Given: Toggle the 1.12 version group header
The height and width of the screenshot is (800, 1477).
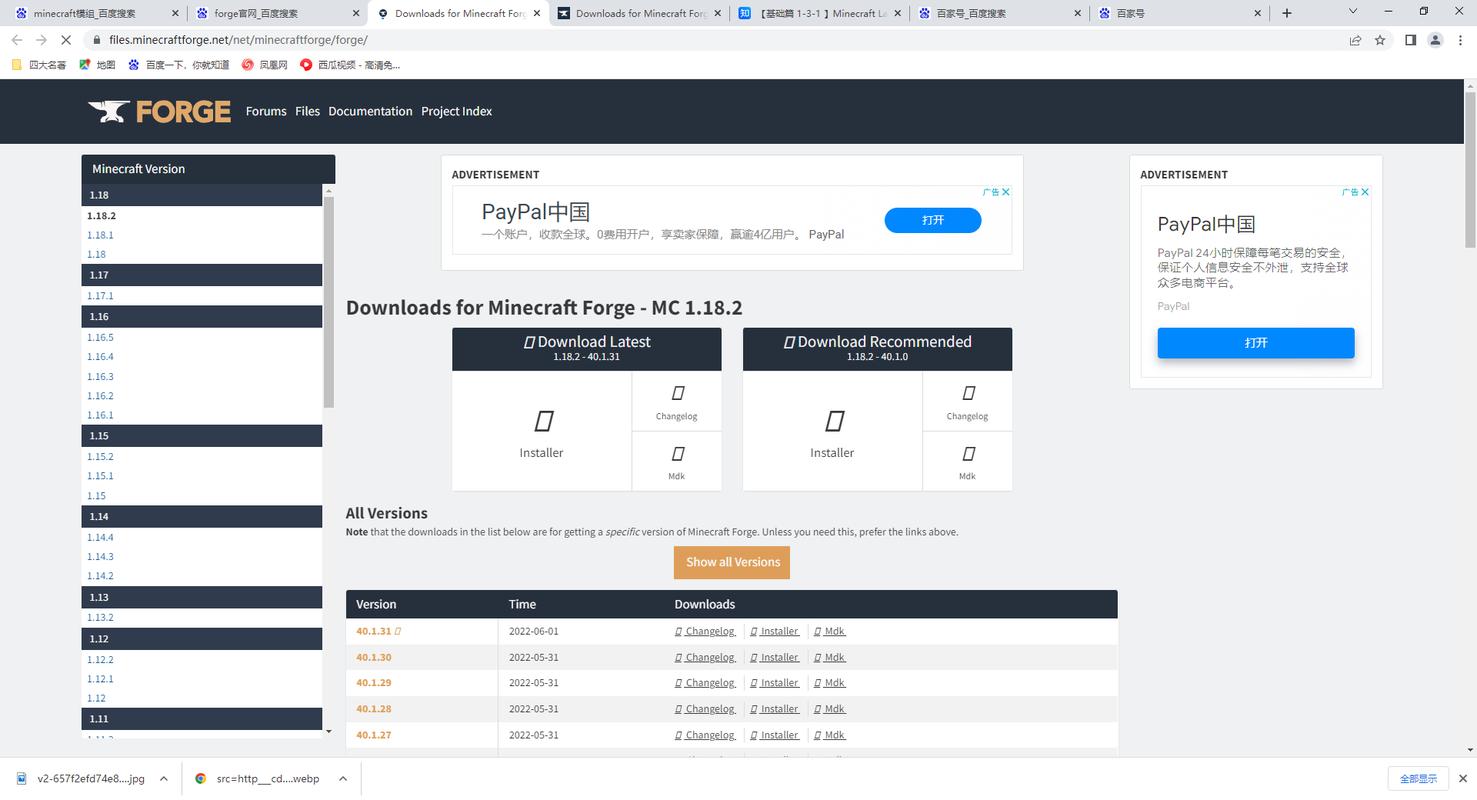Looking at the screenshot, I should (x=202, y=638).
